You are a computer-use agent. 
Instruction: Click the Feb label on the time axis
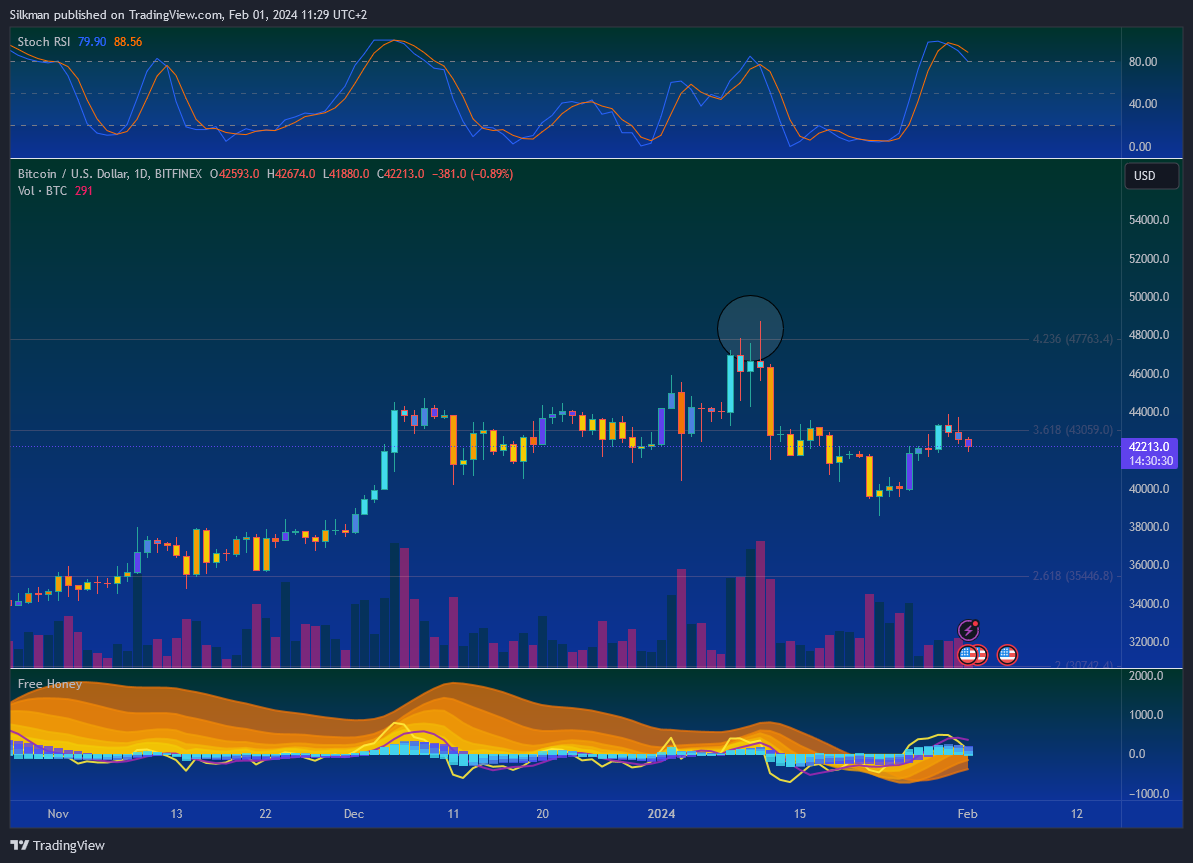tap(967, 814)
